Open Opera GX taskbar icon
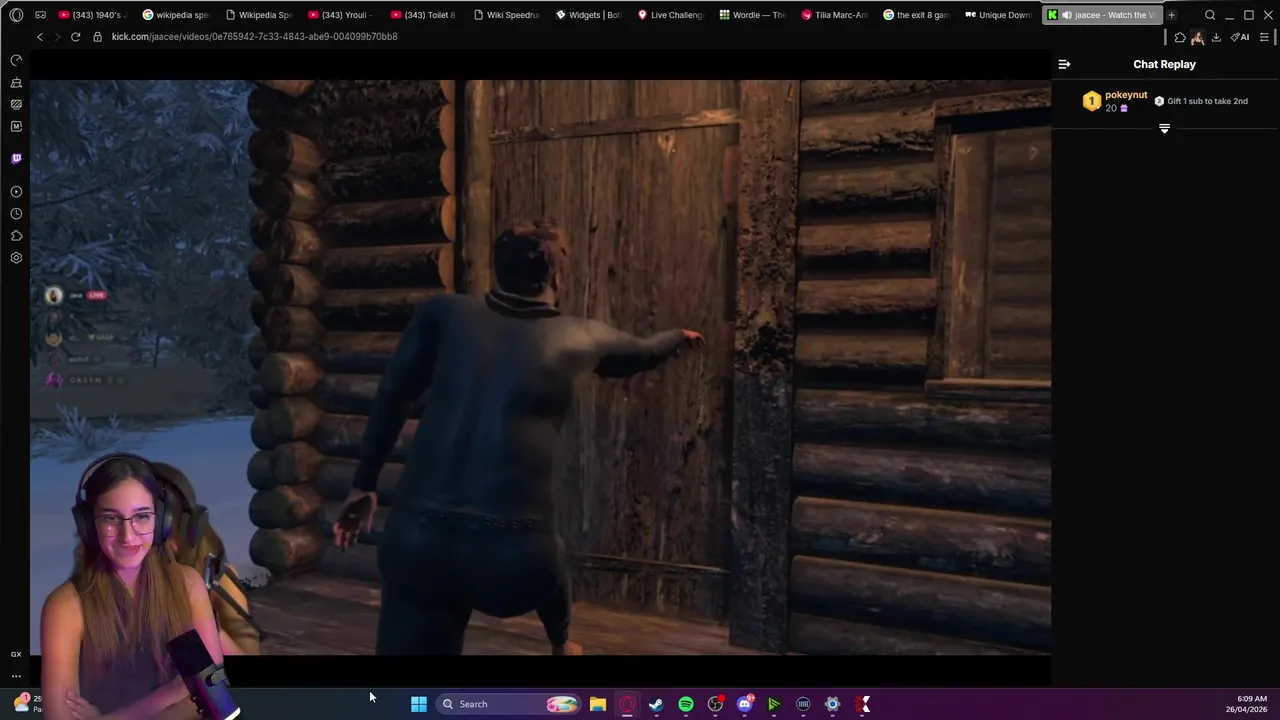Image resolution: width=1280 pixels, height=720 pixels. (627, 704)
